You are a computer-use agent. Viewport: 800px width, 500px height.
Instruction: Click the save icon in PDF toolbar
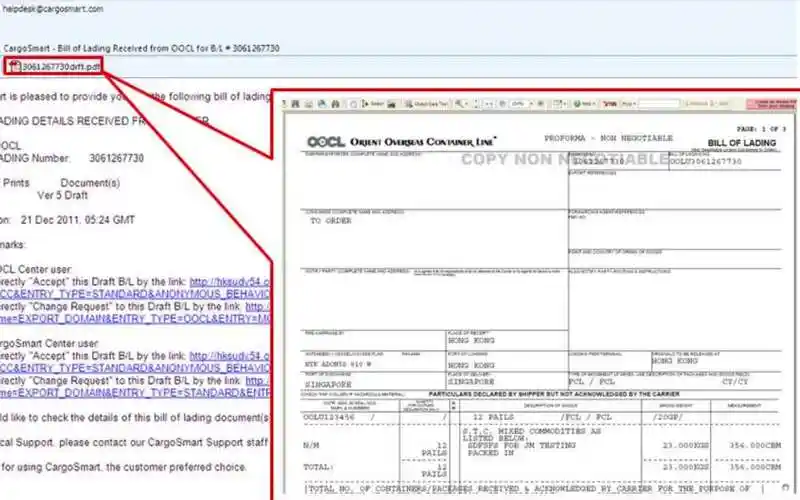(x=297, y=104)
